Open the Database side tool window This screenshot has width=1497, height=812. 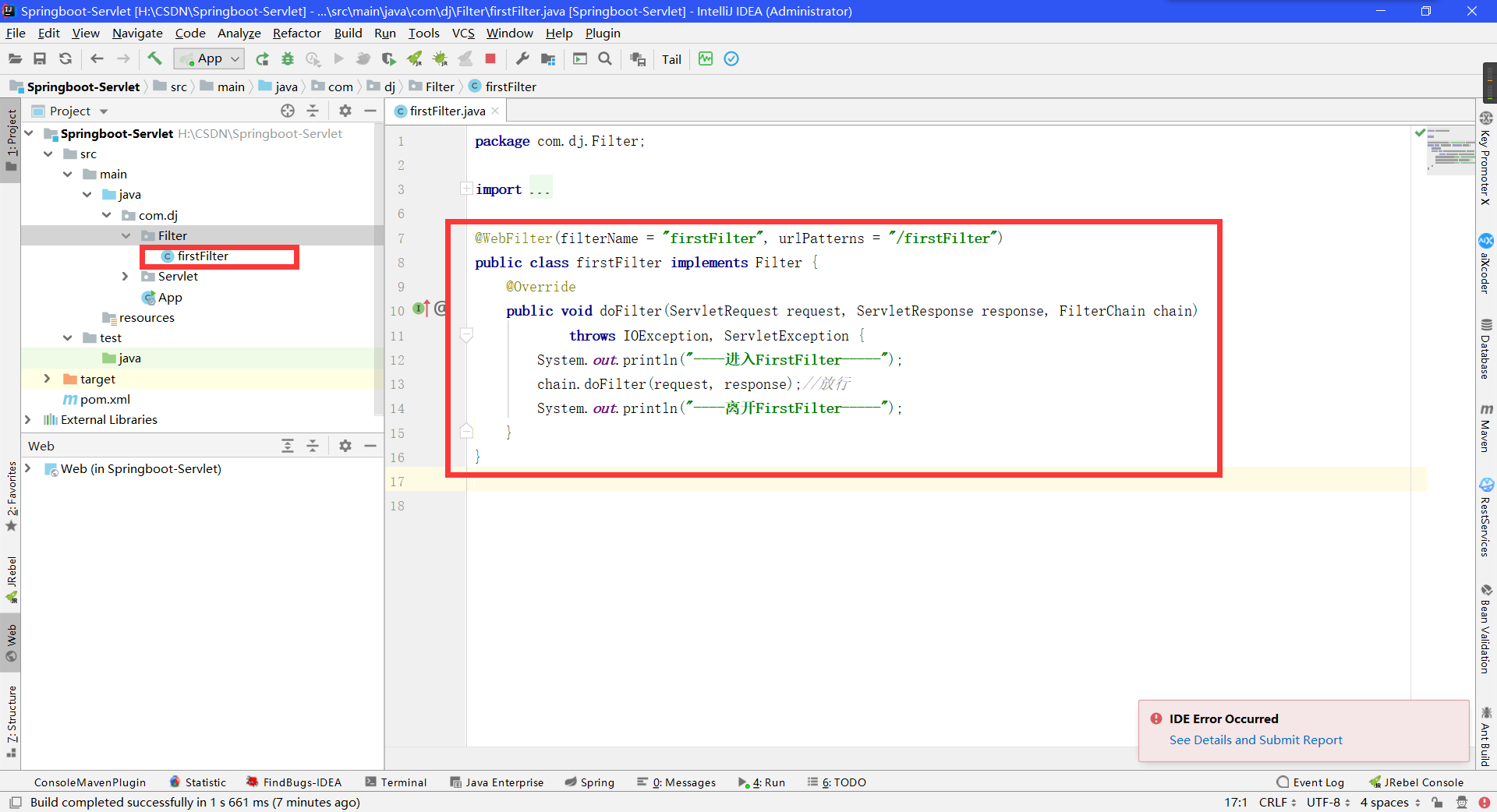click(1486, 348)
